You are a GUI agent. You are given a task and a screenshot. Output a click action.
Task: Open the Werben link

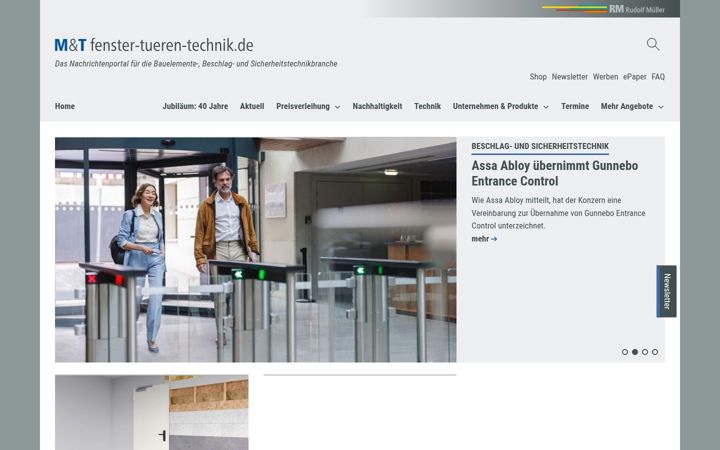tap(605, 77)
